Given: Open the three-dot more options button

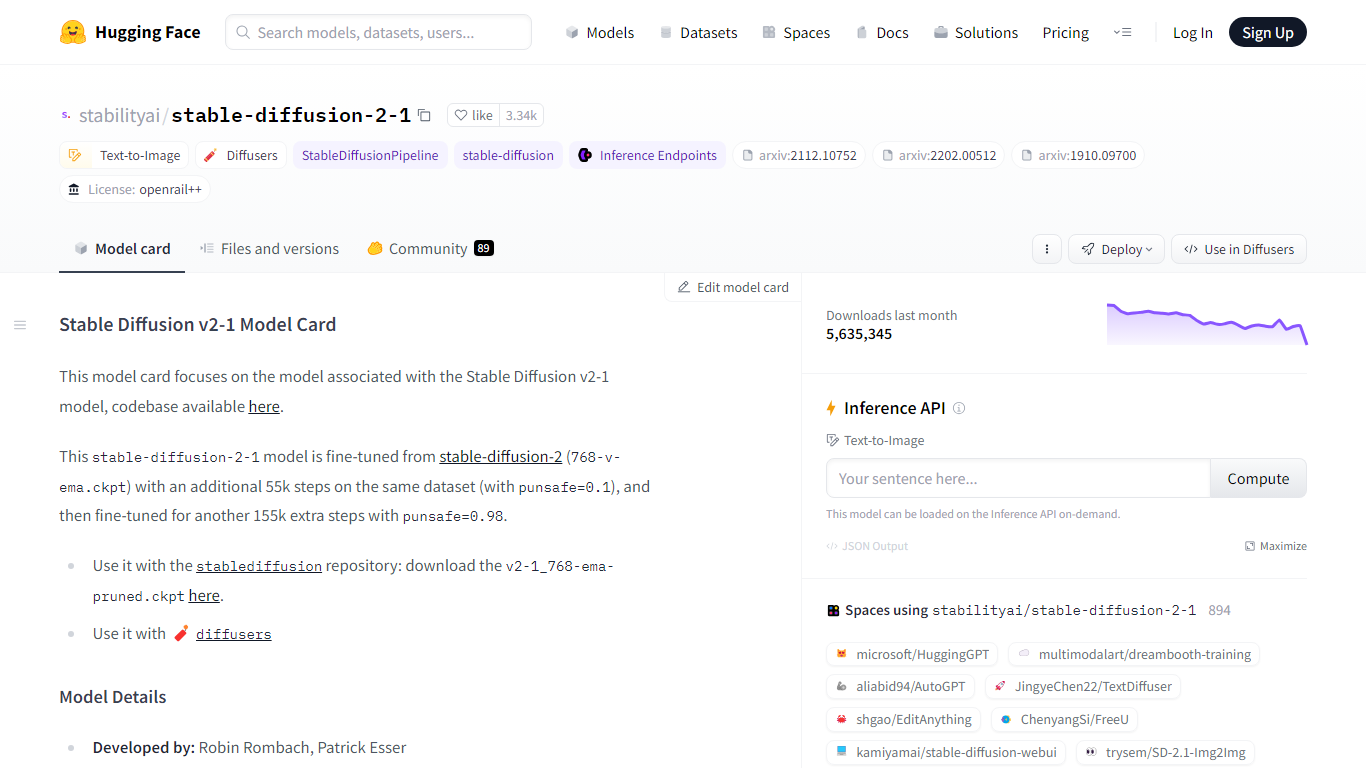Looking at the screenshot, I should [x=1046, y=249].
